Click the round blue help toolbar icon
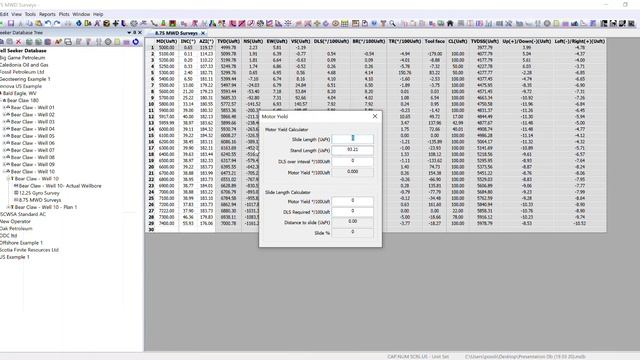Image resolution: width=640 pixels, height=360 pixels. pos(374,23)
